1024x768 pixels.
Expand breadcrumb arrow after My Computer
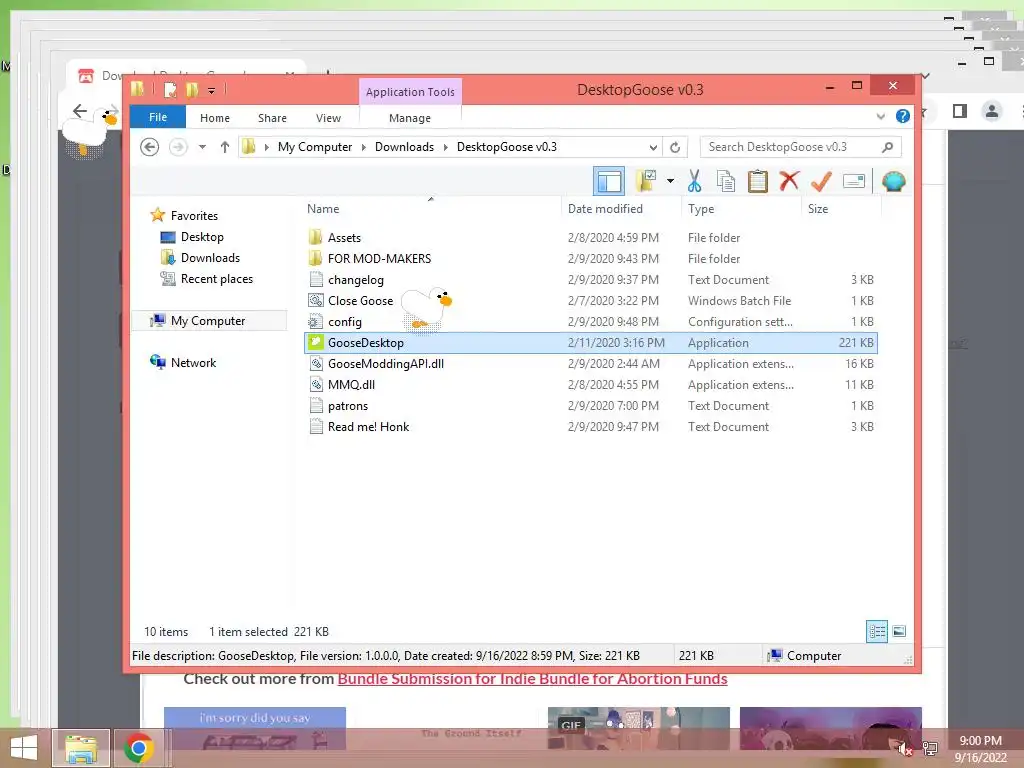(363, 147)
